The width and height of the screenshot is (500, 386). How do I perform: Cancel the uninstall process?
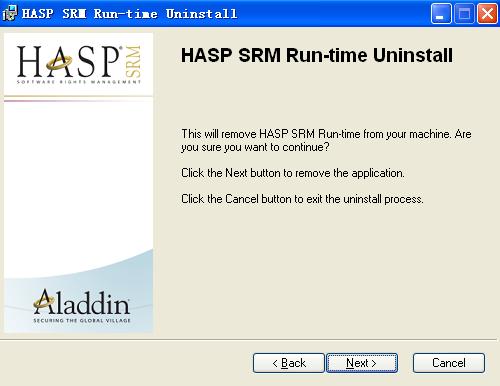coord(449,363)
